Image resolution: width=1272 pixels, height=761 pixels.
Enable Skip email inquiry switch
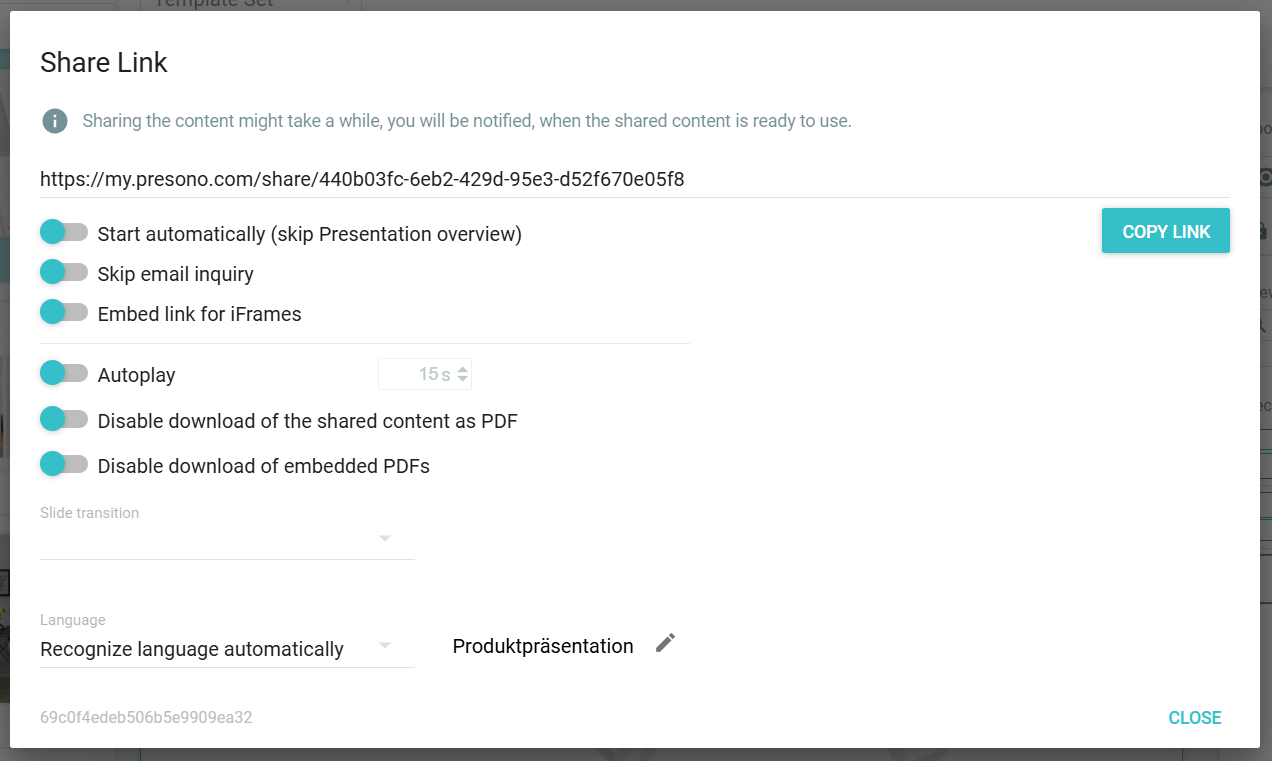[x=64, y=272]
